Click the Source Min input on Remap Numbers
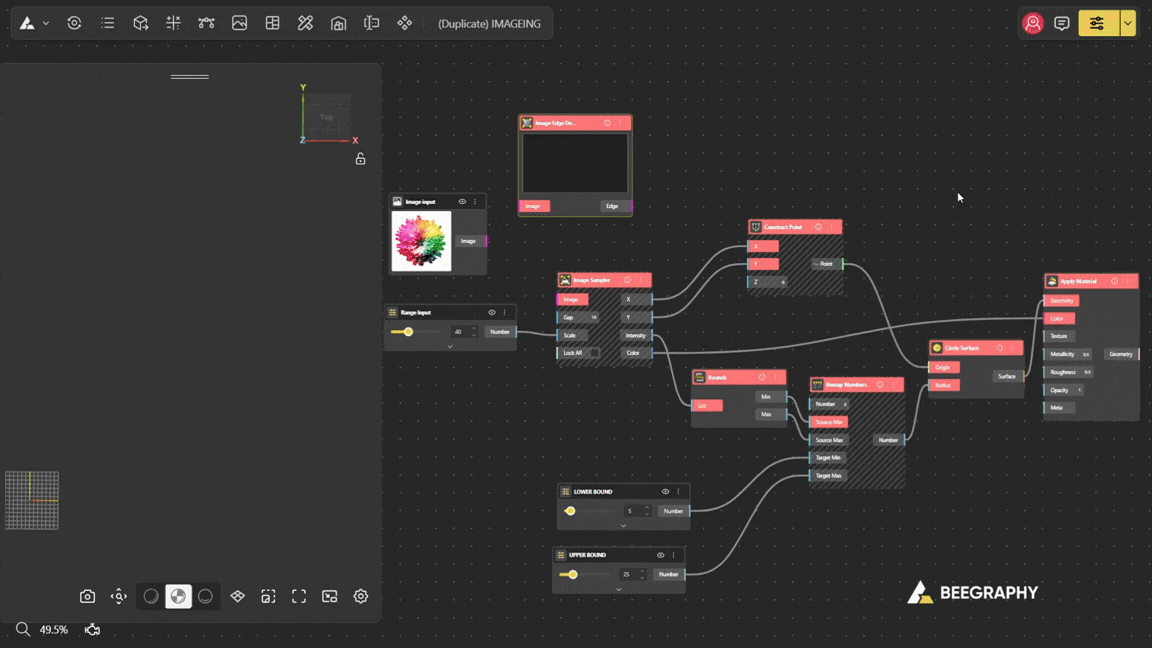This screenshot has width=1152, height=648. pyautogui.click(x=828, y=422)
